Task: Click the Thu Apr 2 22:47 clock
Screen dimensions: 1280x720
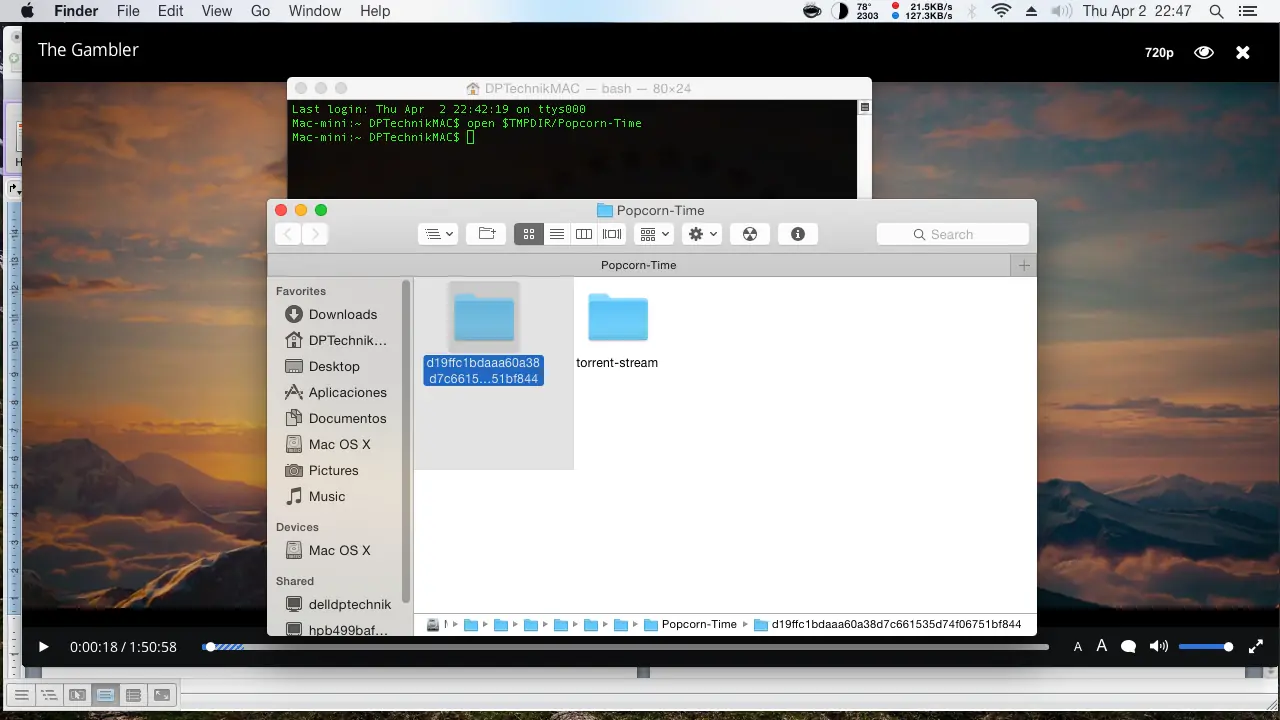Action: pos(1137,11)
